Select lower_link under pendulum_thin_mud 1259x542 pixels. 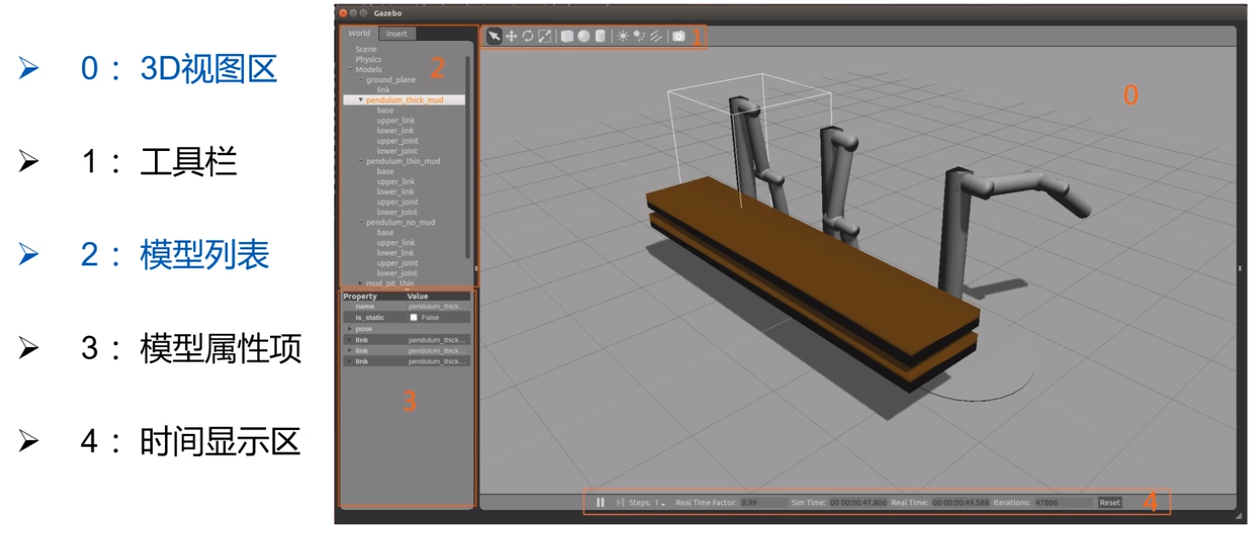[395, 192]
